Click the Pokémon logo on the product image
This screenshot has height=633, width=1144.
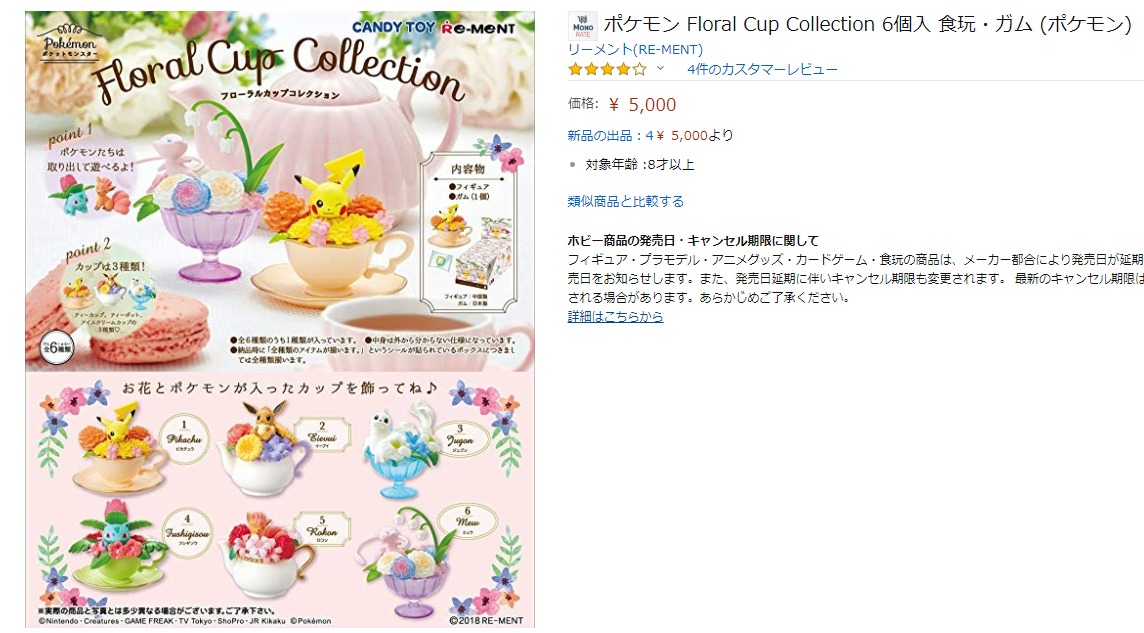click(70, 44)
